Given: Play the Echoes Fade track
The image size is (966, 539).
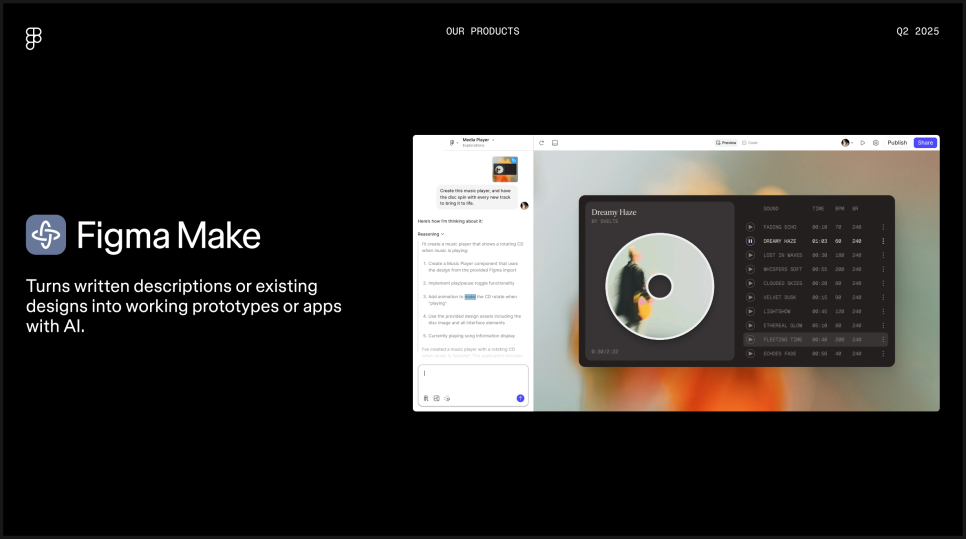Looking at the screenshot, I should [x=750, y=354].
